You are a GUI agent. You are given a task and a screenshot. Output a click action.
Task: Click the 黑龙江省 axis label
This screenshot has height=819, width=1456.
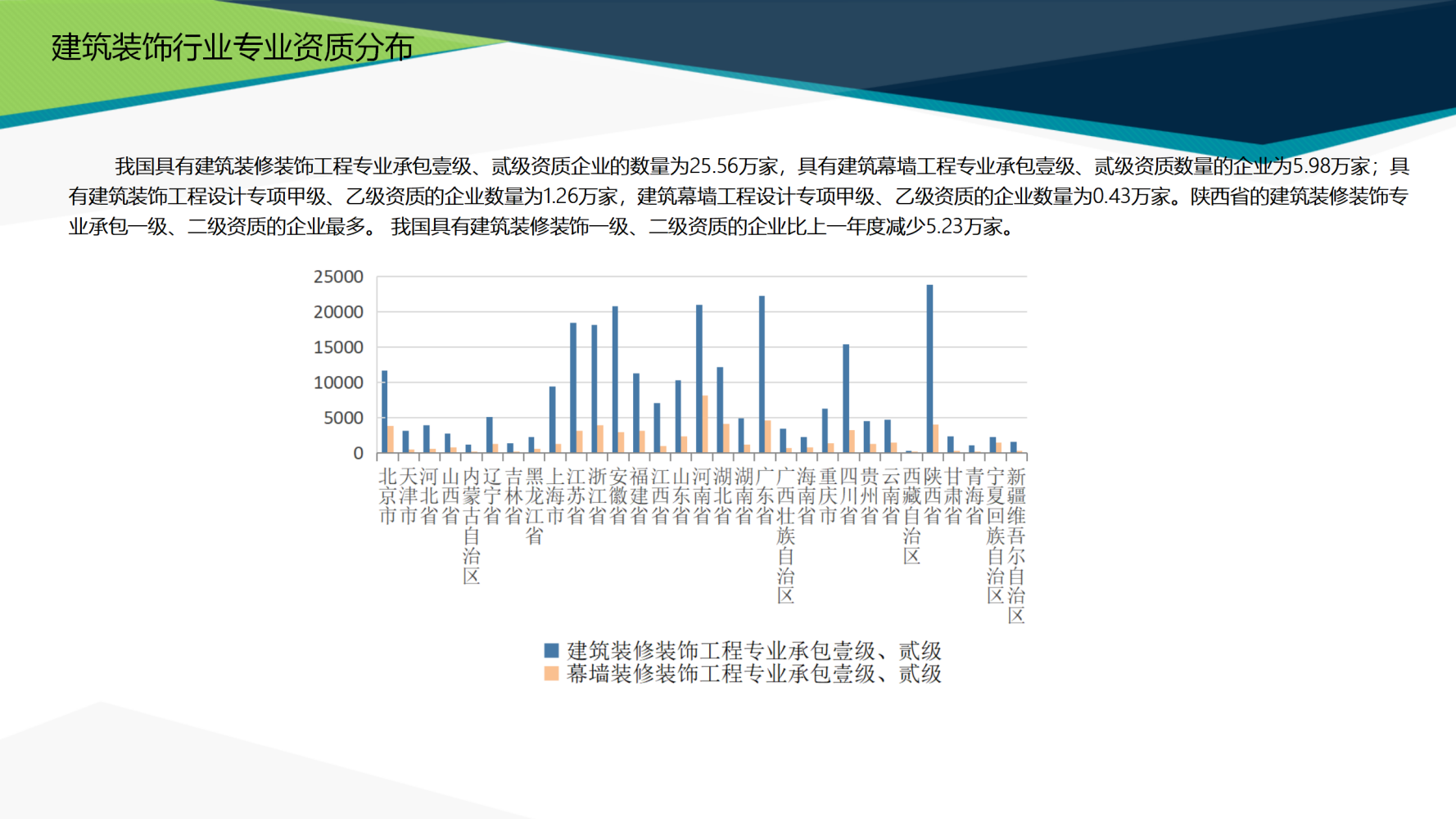534,506
